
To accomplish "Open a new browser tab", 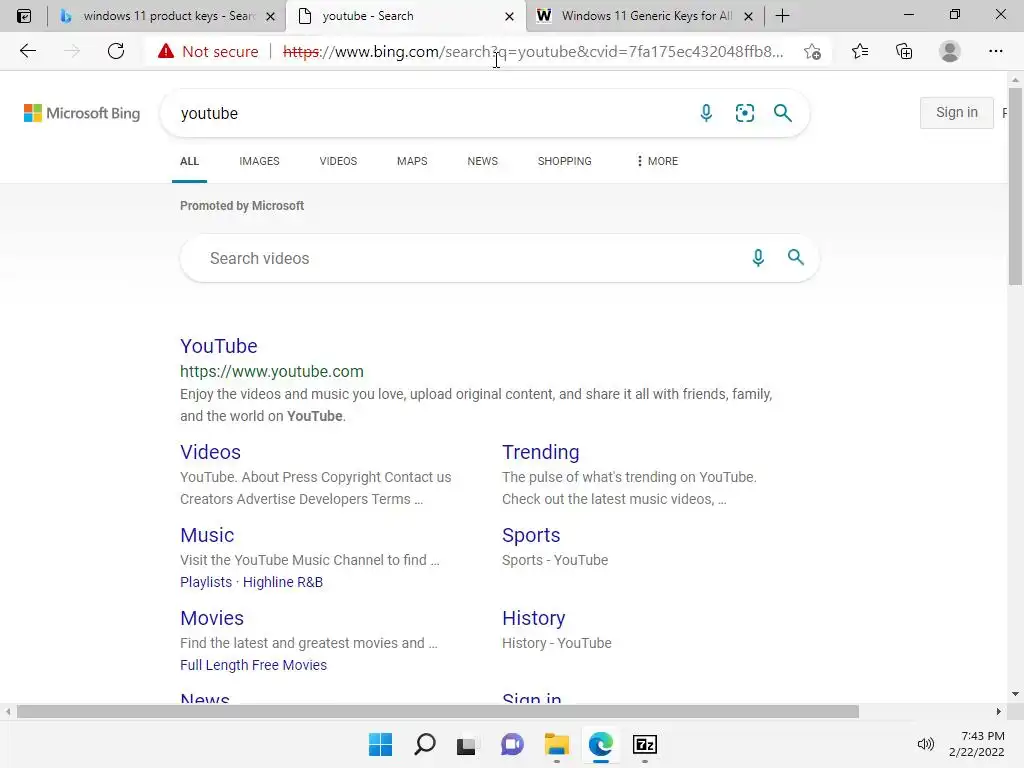I will point(782,16).
